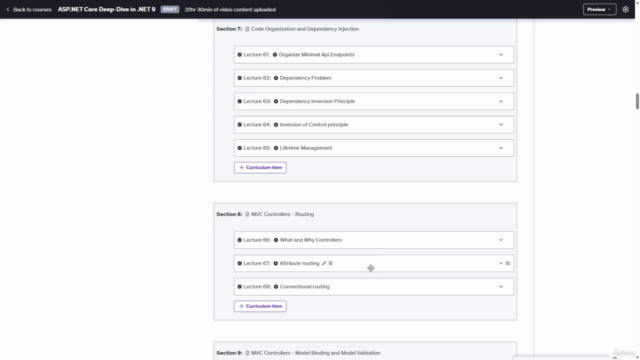Click video content uploaded status text

[x=230, y=9]
